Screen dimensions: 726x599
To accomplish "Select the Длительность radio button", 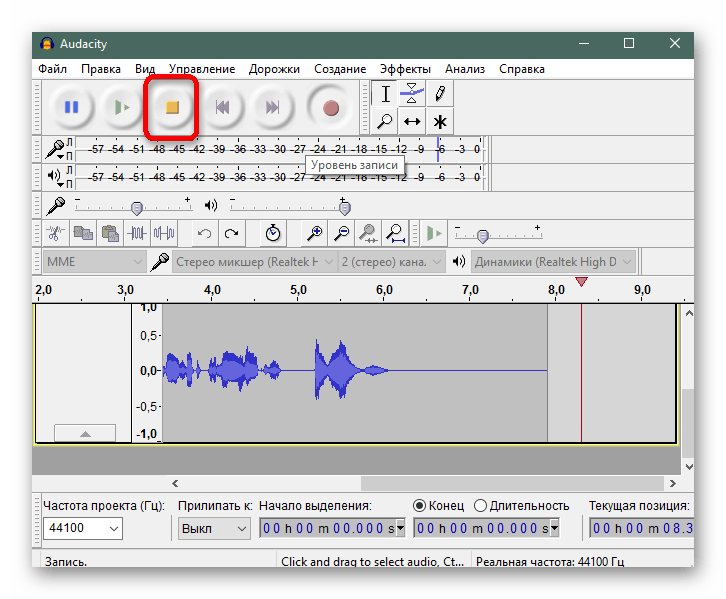I will pos(481,506).
